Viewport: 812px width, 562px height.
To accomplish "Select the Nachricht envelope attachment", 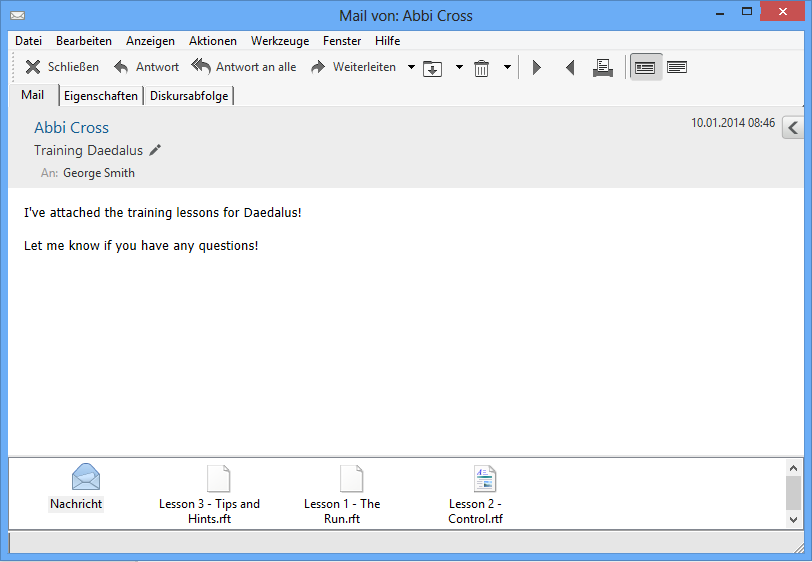I will (x=76, y=487).
